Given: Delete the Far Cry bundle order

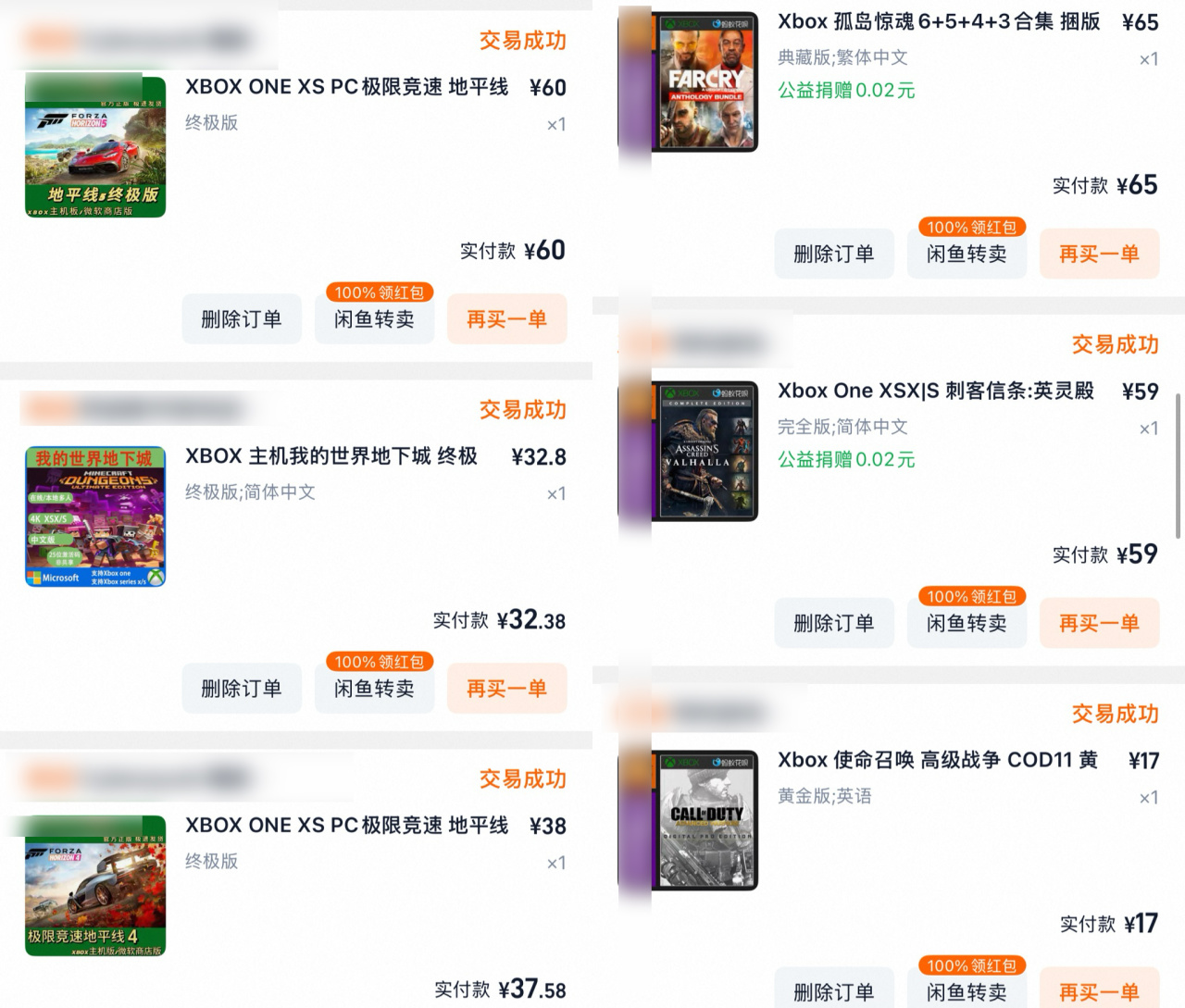Looking at the screenshot, I should coord(834,254).
